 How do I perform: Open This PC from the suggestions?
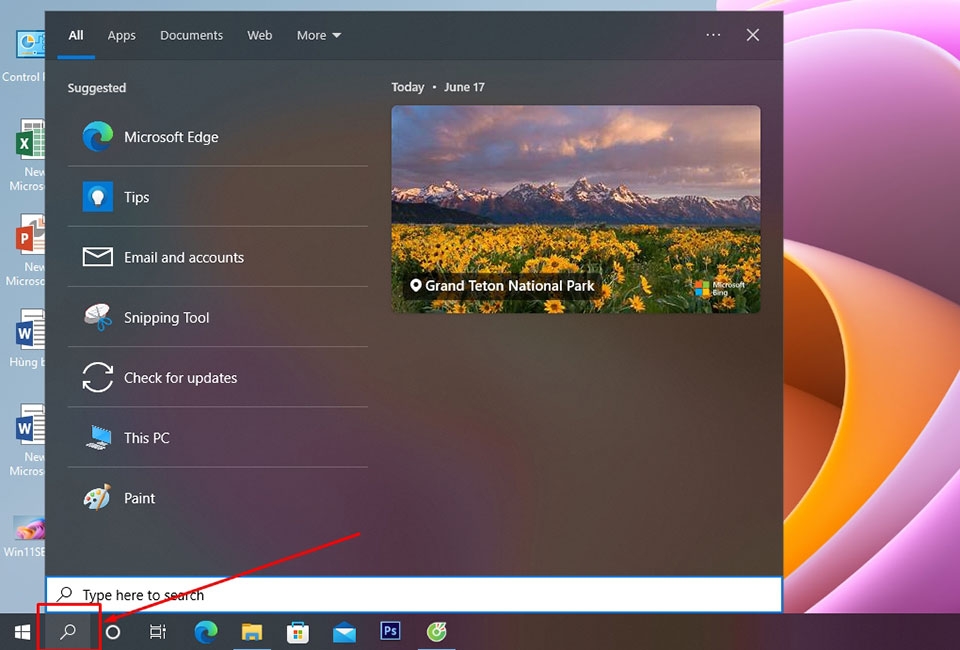point(145,437)
